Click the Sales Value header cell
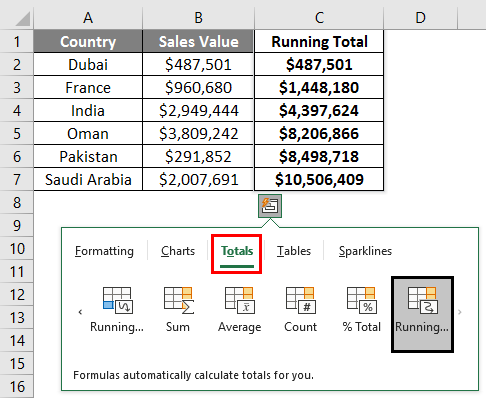 (198, 41)
